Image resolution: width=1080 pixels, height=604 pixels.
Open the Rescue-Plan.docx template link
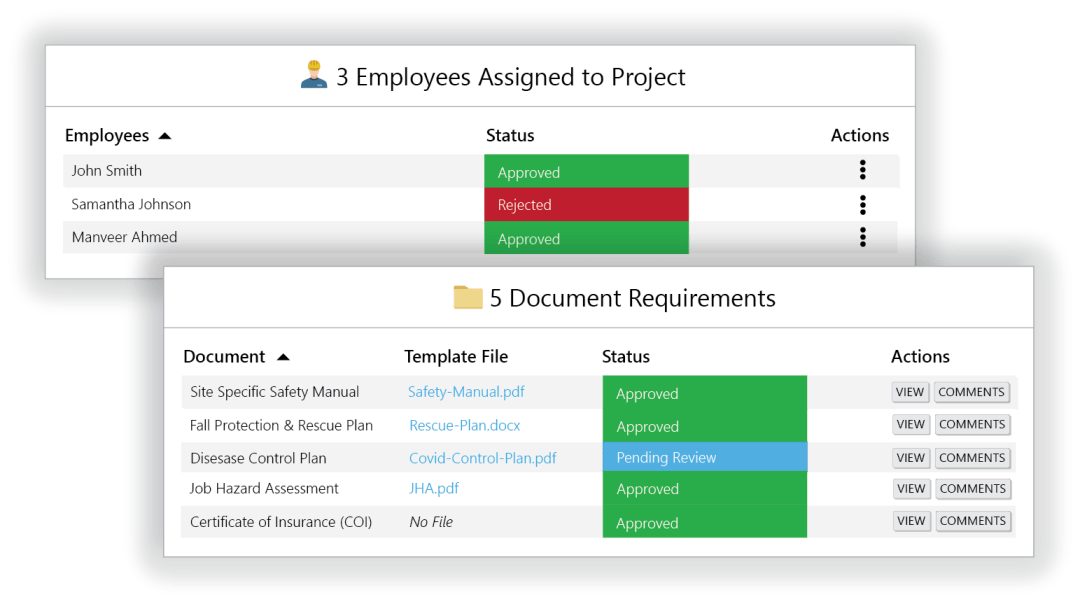coord(464,425)
